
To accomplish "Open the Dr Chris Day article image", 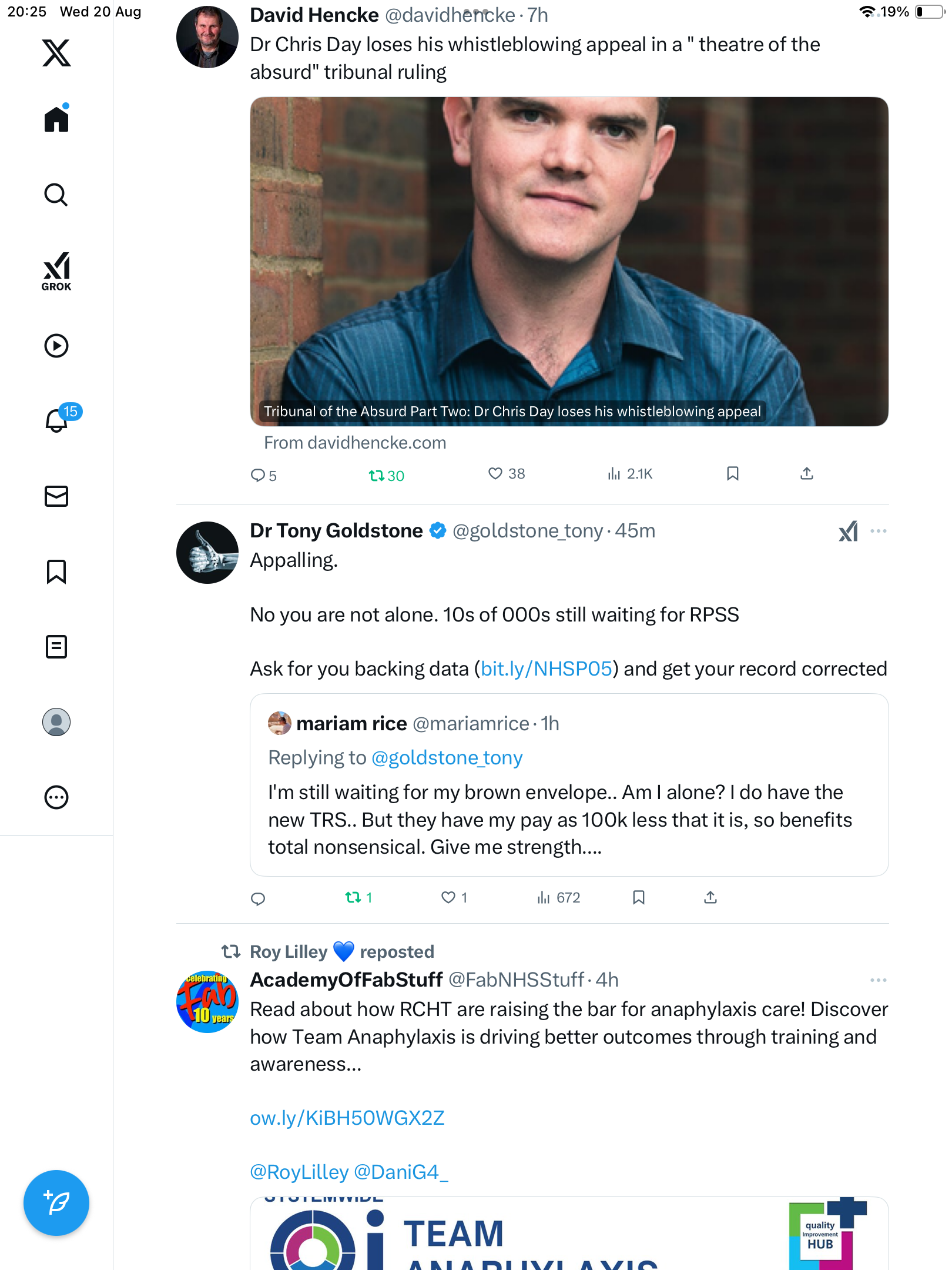I will (x=569, y=262).
